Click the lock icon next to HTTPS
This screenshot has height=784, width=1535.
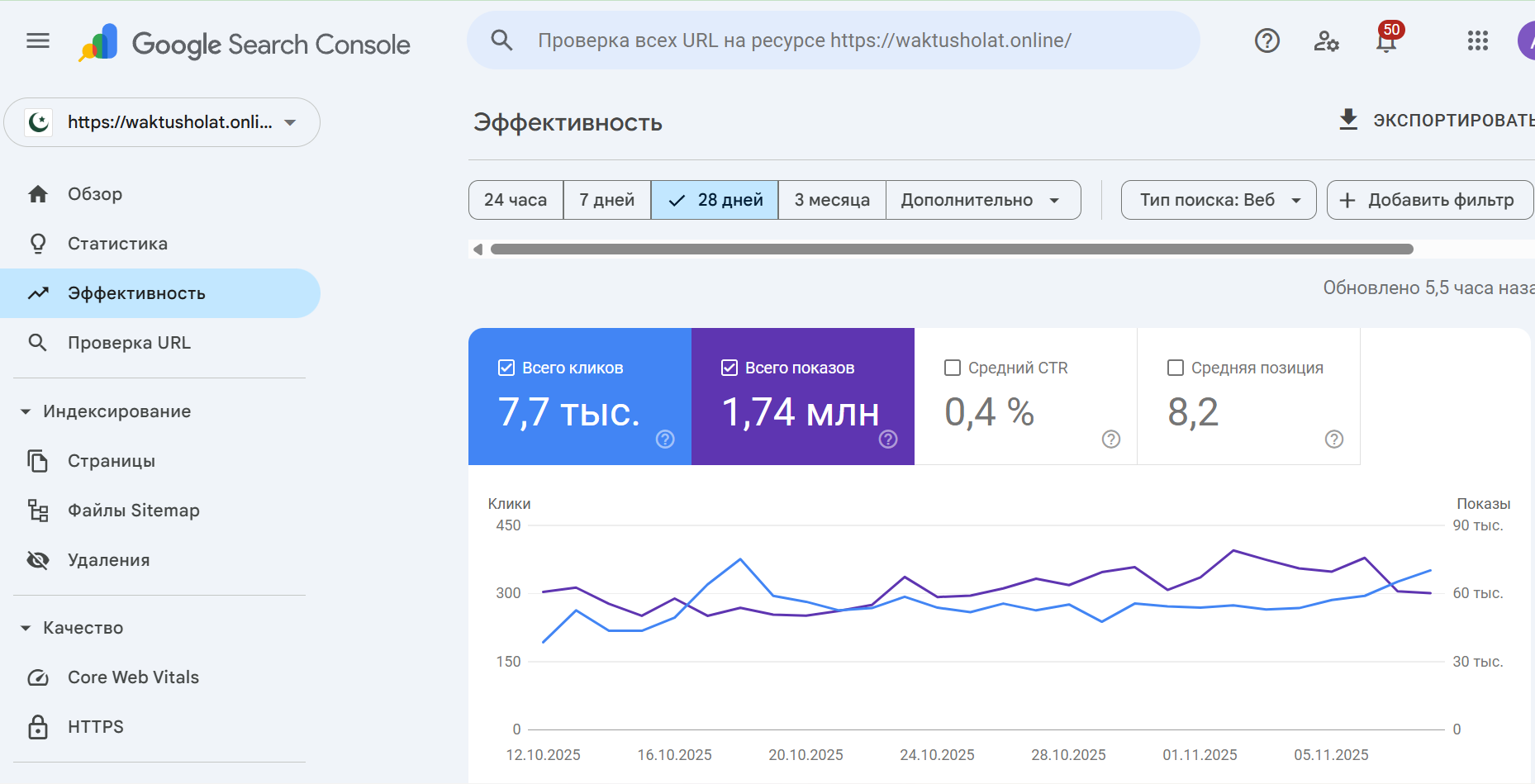pyautogui.click(x=38, y=727)
